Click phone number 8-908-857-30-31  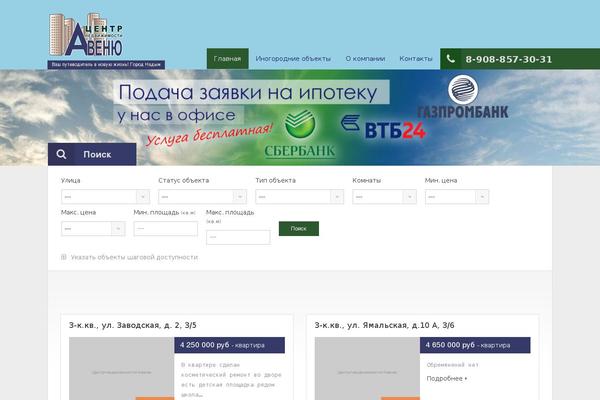click(x=509, y=59)
